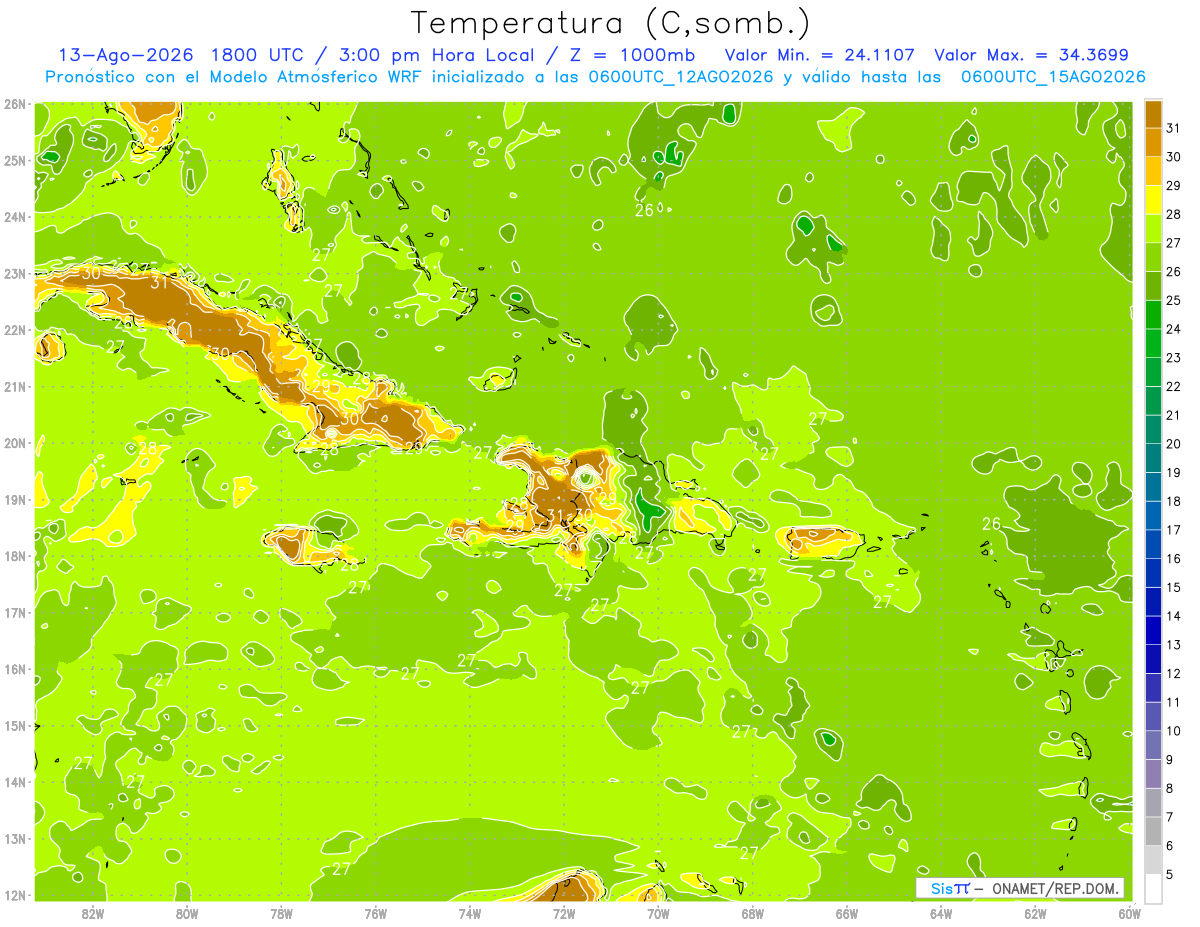Click color scale label '12'
The height and width of the screenshot is (927, 1200).
(1174, 673)
